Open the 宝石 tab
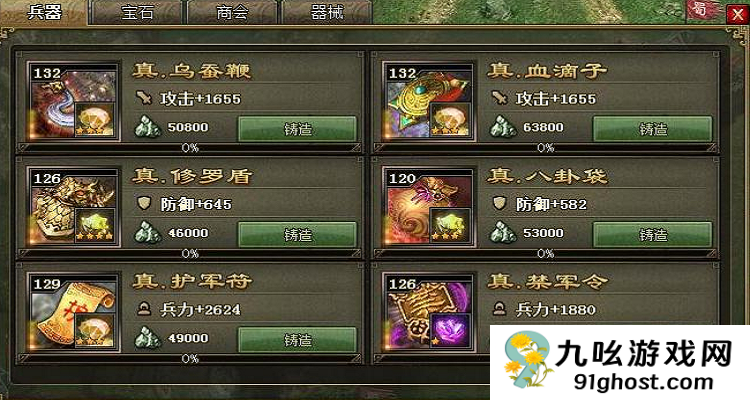Viewport: 750px width, 400px height. 137,12
